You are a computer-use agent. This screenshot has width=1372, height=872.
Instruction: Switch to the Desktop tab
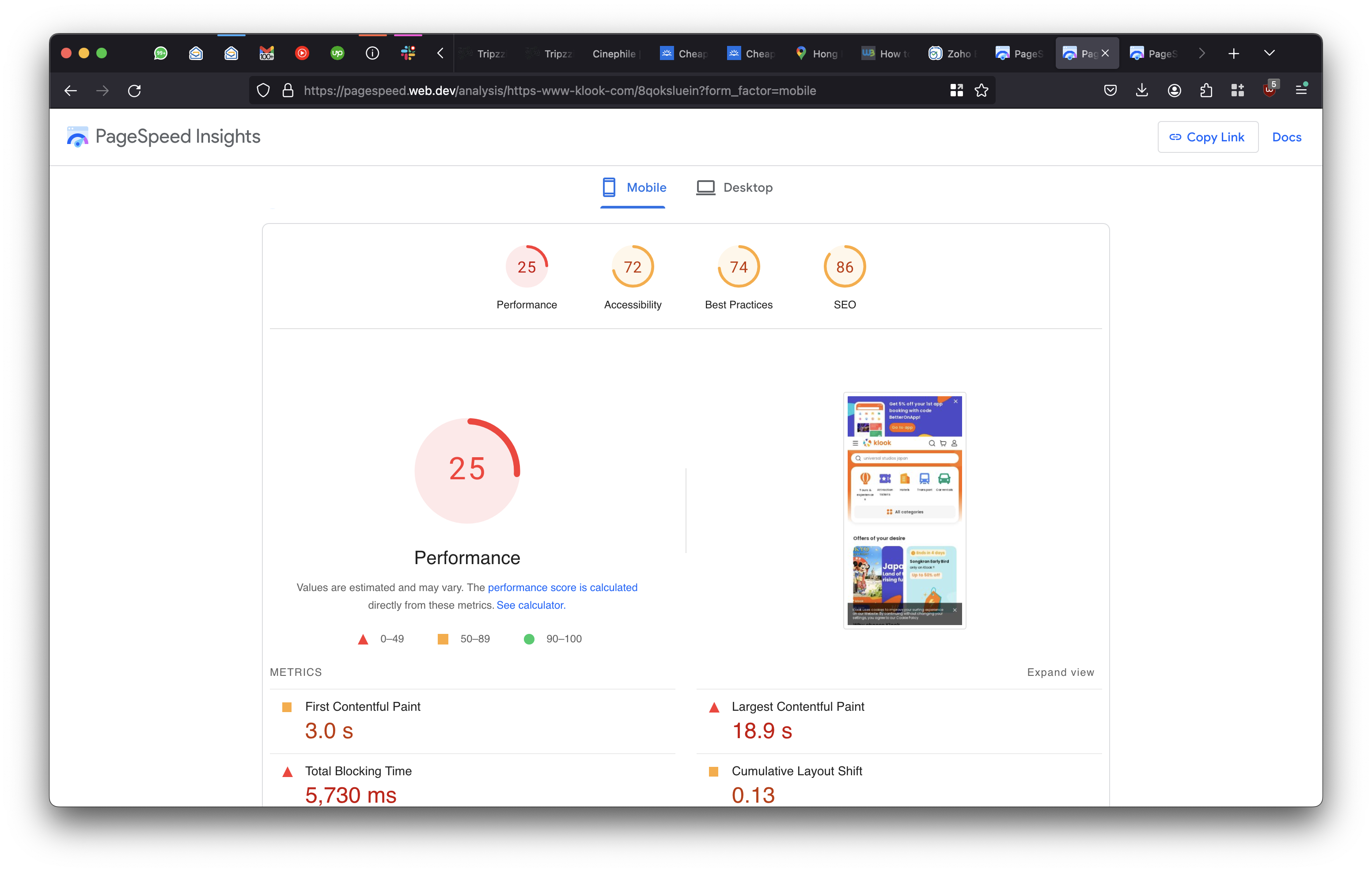(x=735, y=187)
